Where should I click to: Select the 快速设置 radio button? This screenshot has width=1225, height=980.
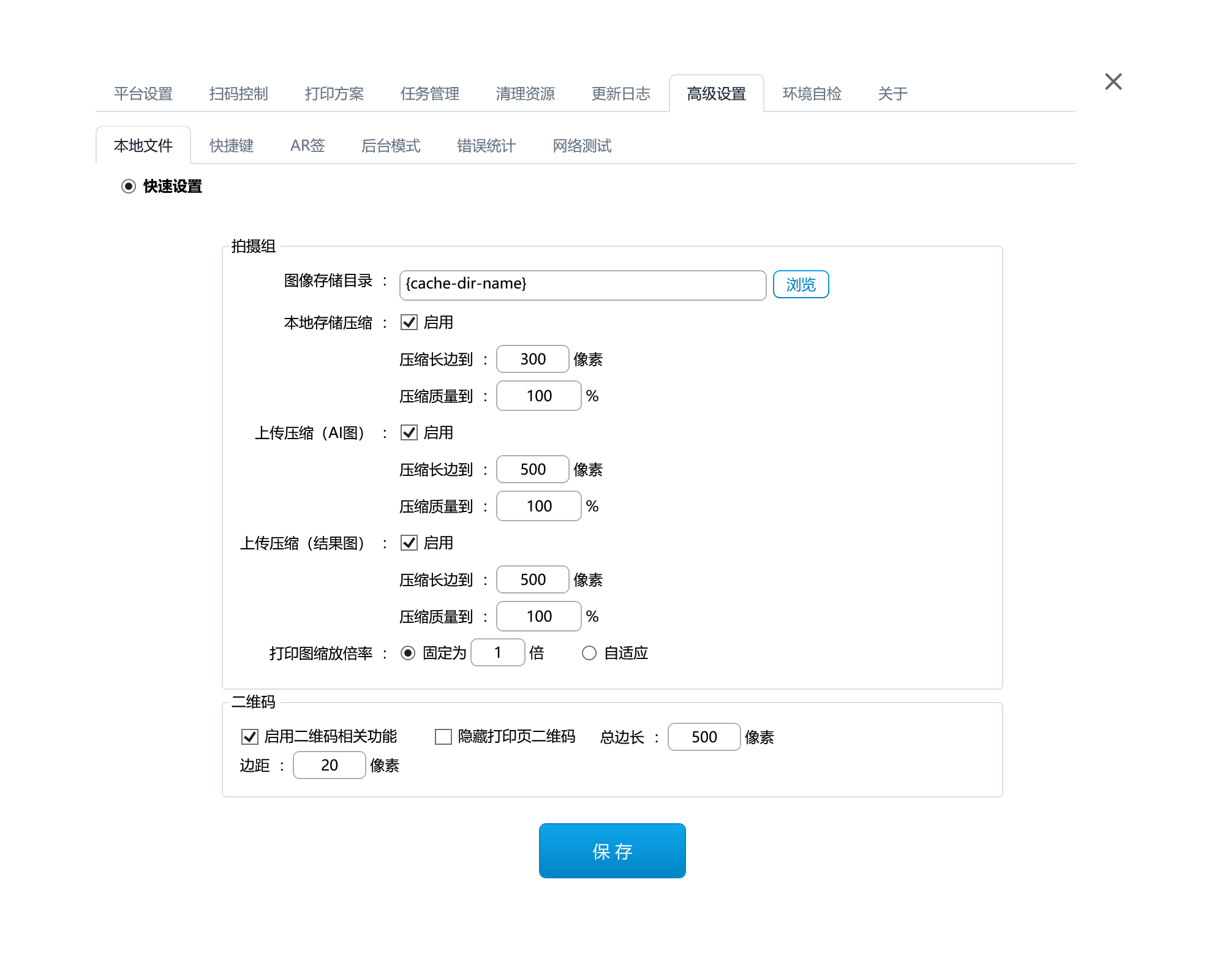[129, 186]
